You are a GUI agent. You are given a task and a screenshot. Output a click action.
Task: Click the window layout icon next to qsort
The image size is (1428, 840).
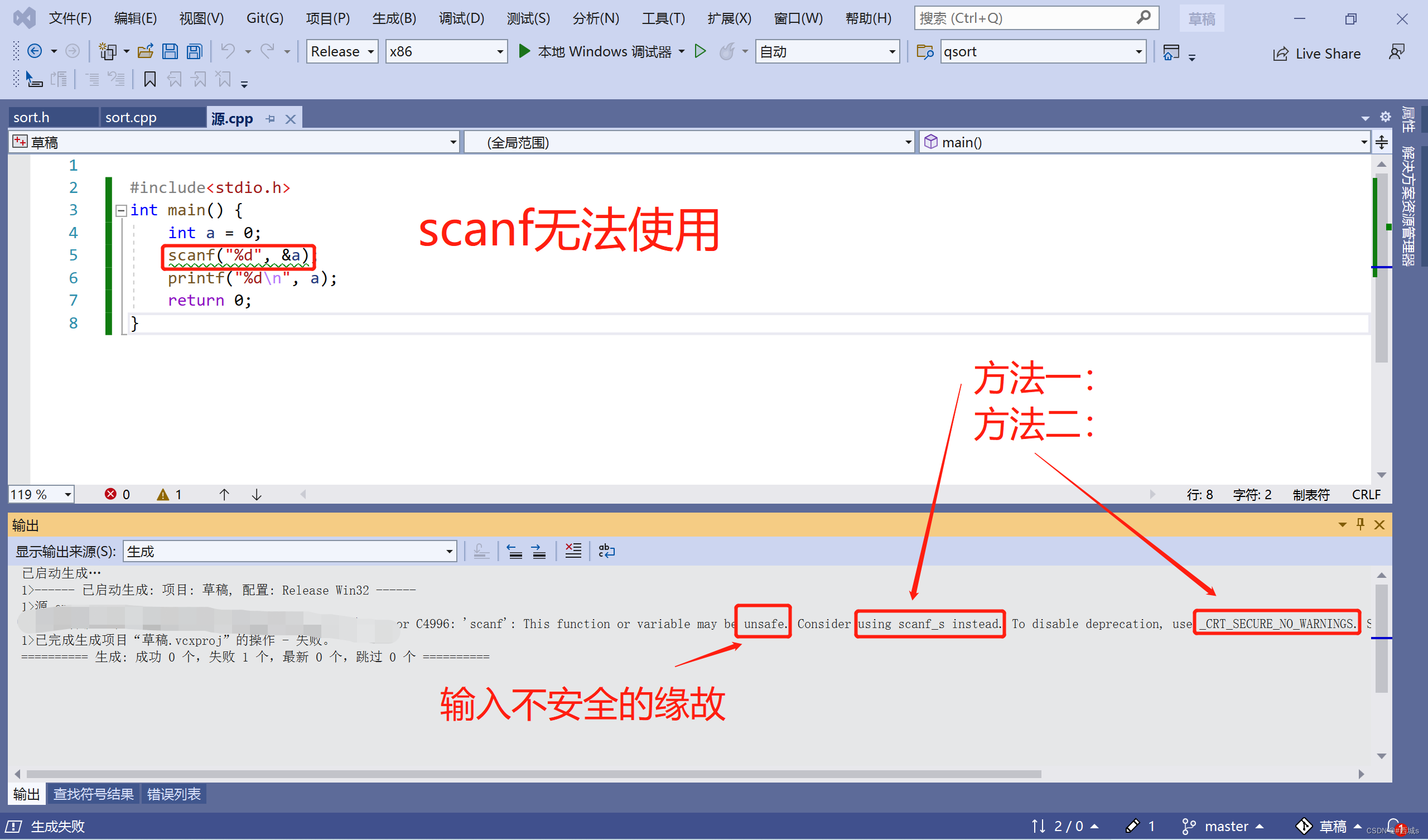(x=1171, y=52)
